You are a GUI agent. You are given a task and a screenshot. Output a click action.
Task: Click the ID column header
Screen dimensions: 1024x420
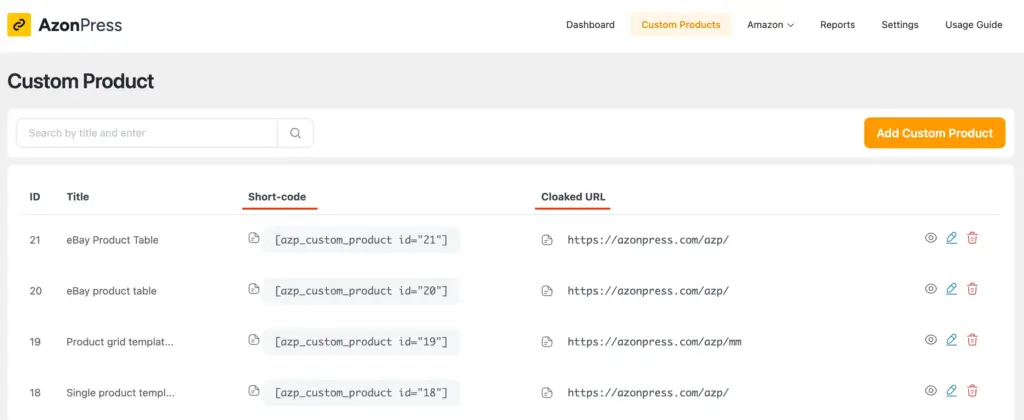pyautogui.click(x=35, y=197)
